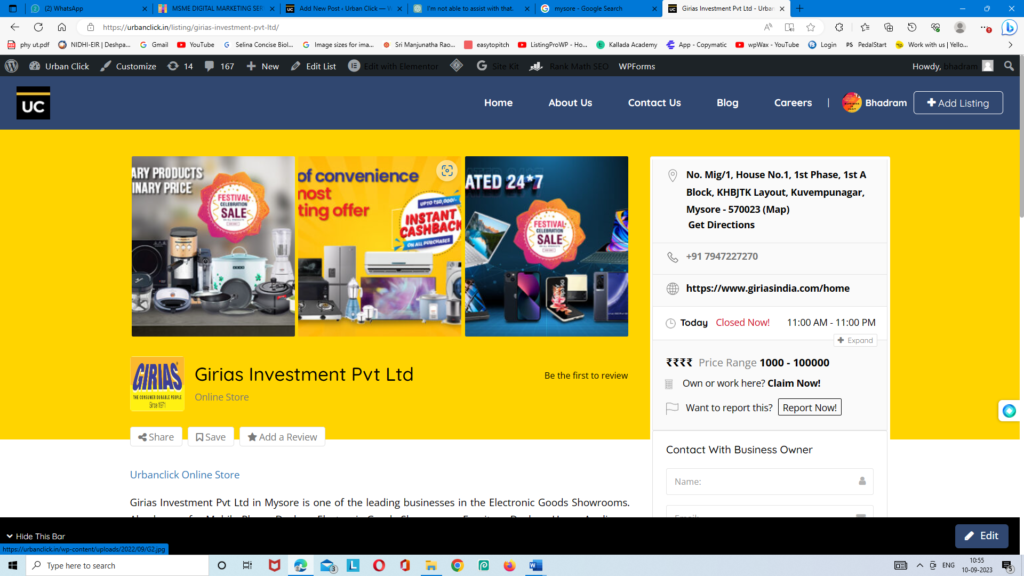1024x576 pixels.
Task: Click the floating blue circle widget icon
Action: [x=1009, y=411]
